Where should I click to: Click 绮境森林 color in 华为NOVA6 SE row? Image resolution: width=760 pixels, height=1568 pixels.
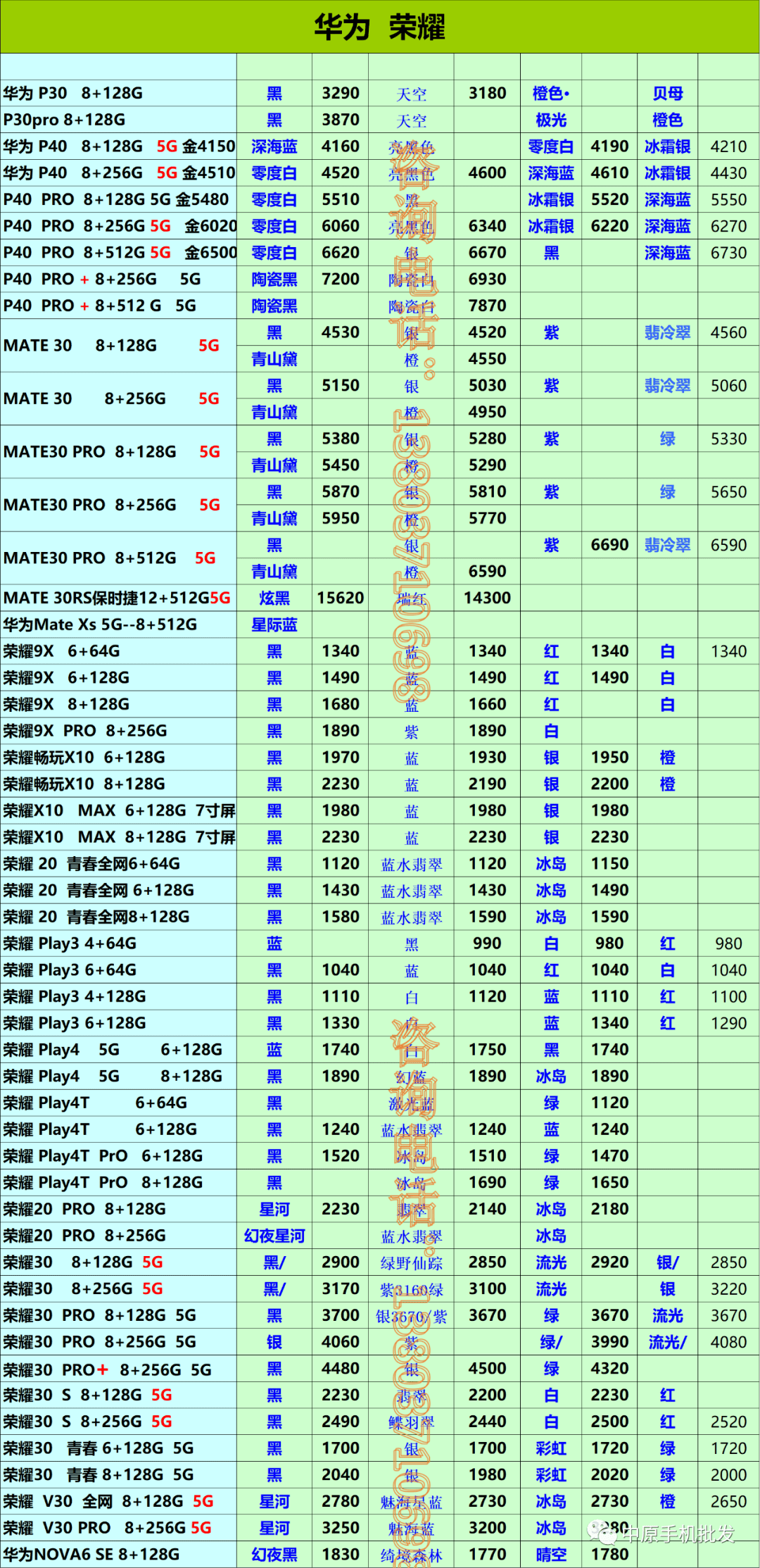click(x=412, y=1555)
